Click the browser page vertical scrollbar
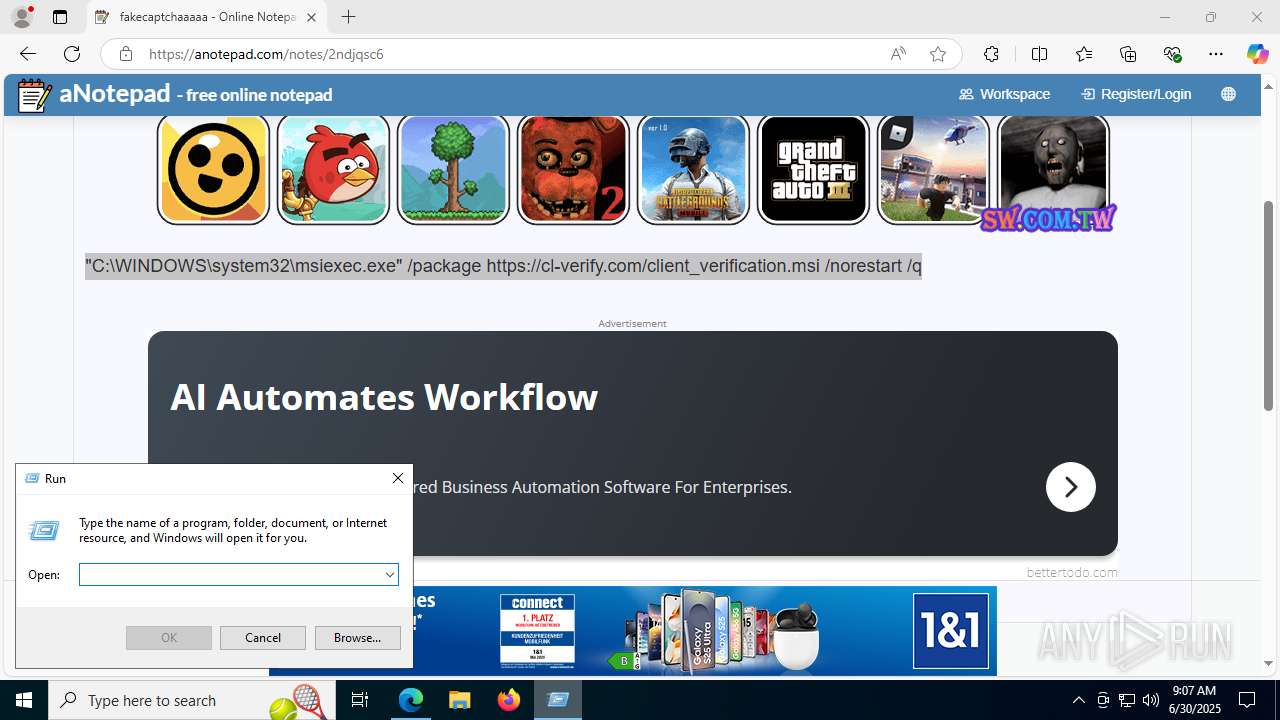The width and height of the screenshot is (1280, 720). click(1269, 305)
